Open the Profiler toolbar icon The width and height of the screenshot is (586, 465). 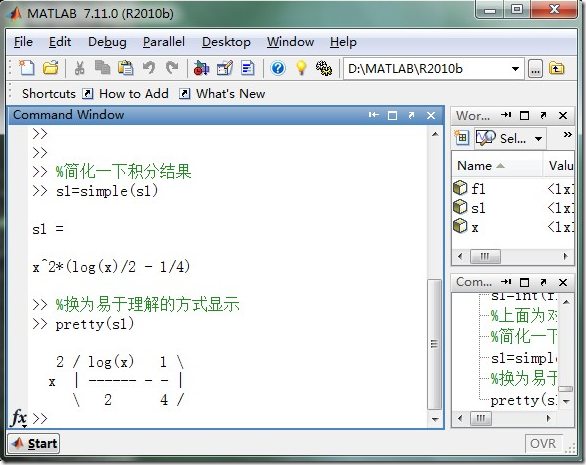click(x=247, y=68)
